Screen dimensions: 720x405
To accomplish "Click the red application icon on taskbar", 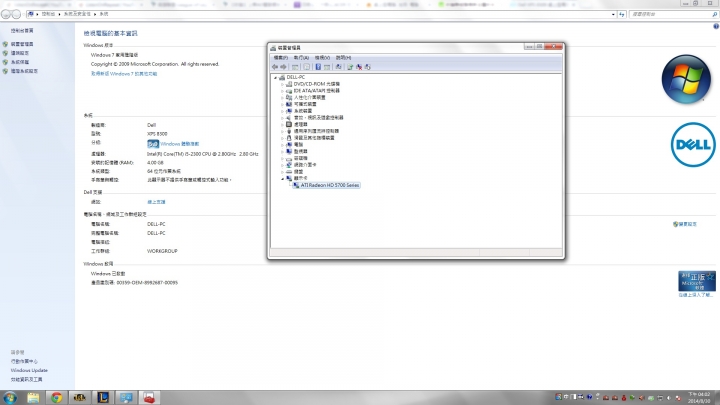I will [149, 398].
